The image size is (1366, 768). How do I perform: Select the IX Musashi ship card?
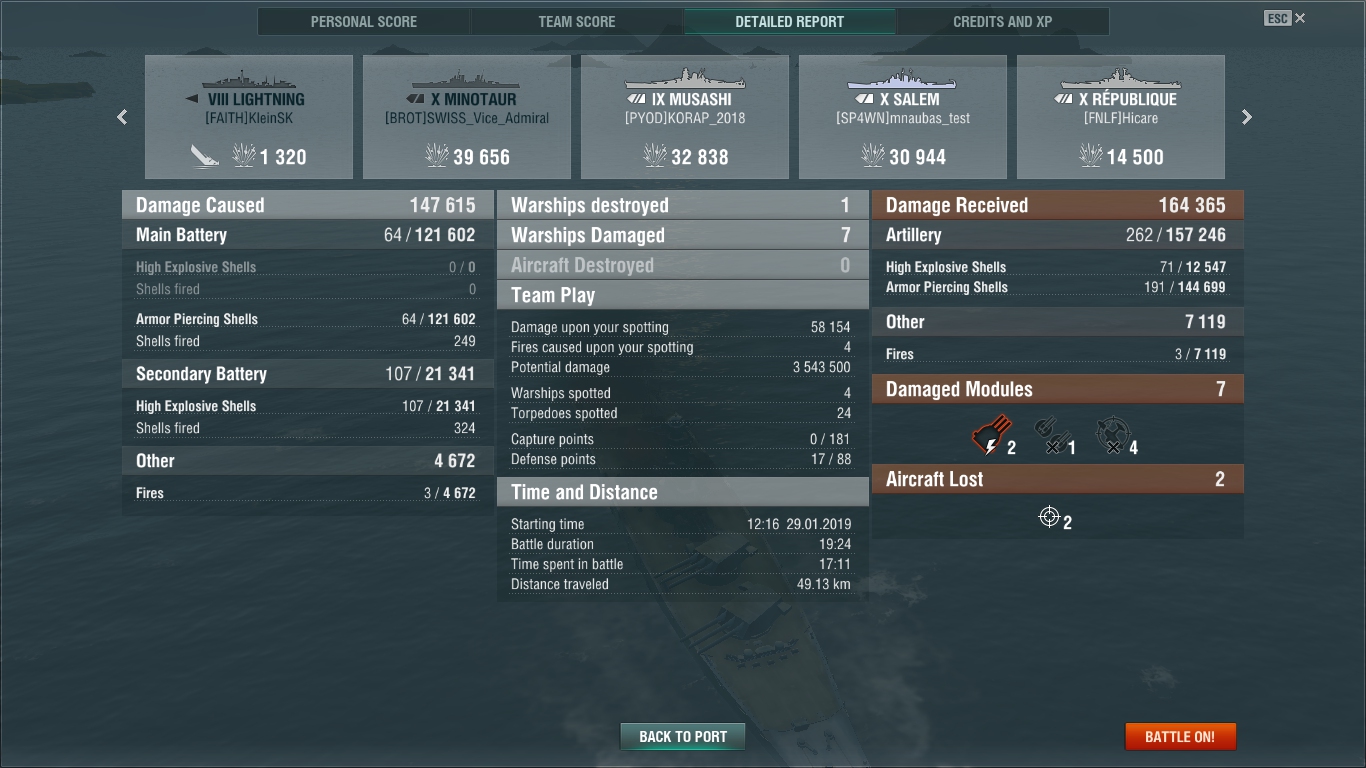click(x=685, y=117)
